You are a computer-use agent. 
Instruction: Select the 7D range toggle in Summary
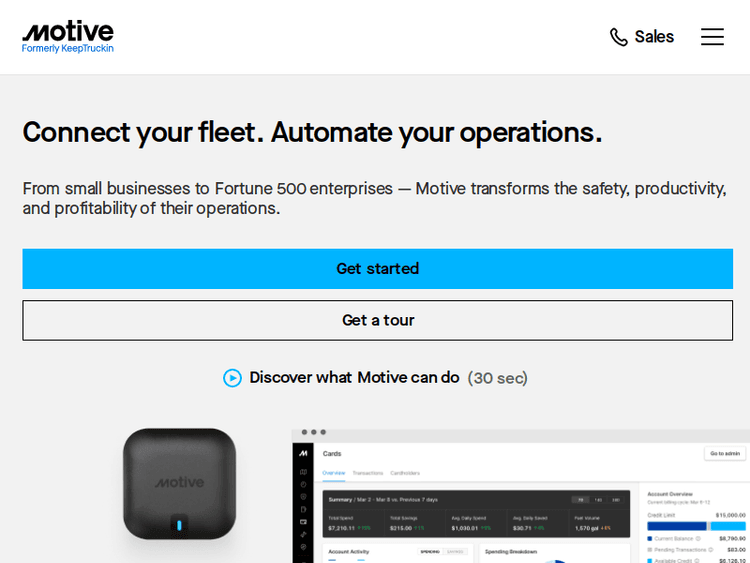pyautogui.click(x=579, y=499)
